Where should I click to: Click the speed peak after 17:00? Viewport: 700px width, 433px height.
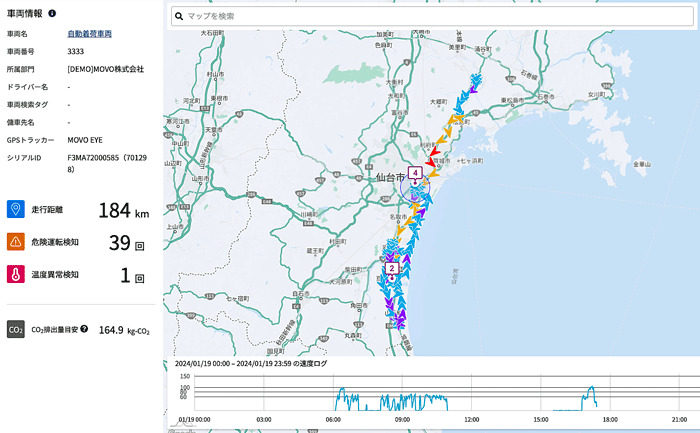pyautogui.click(x=592, y=388)
